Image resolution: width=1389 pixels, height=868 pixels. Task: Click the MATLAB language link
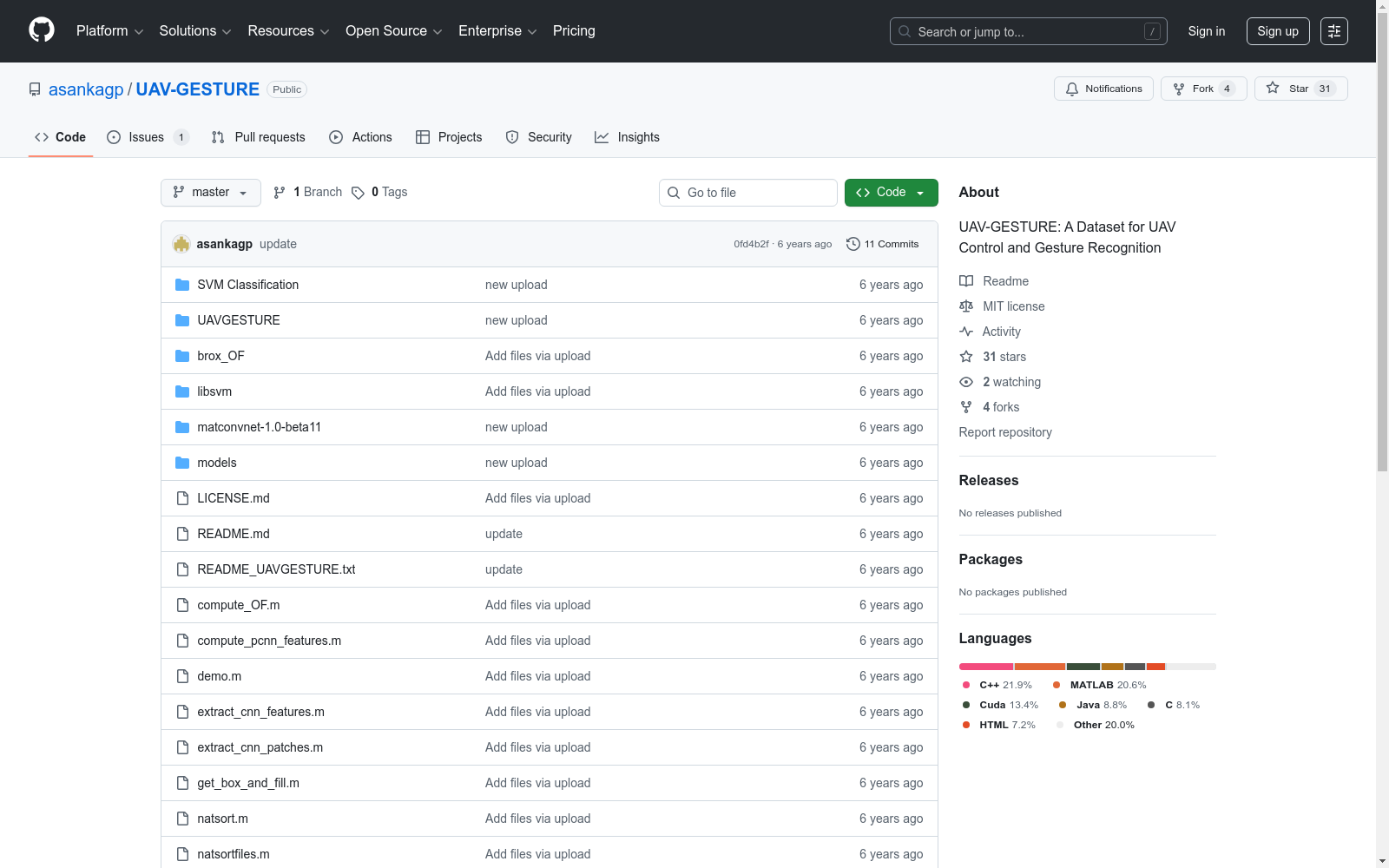(x=1100, y=685)
